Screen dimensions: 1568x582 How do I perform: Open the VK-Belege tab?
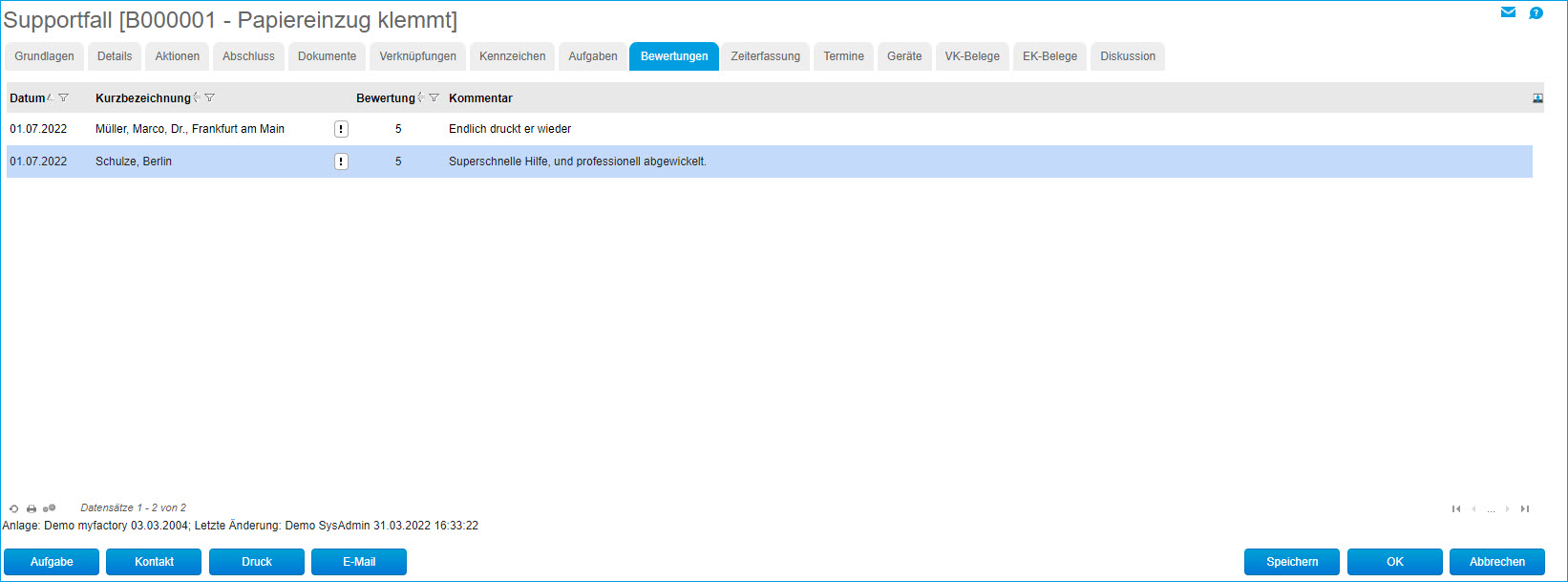point(972,56)
